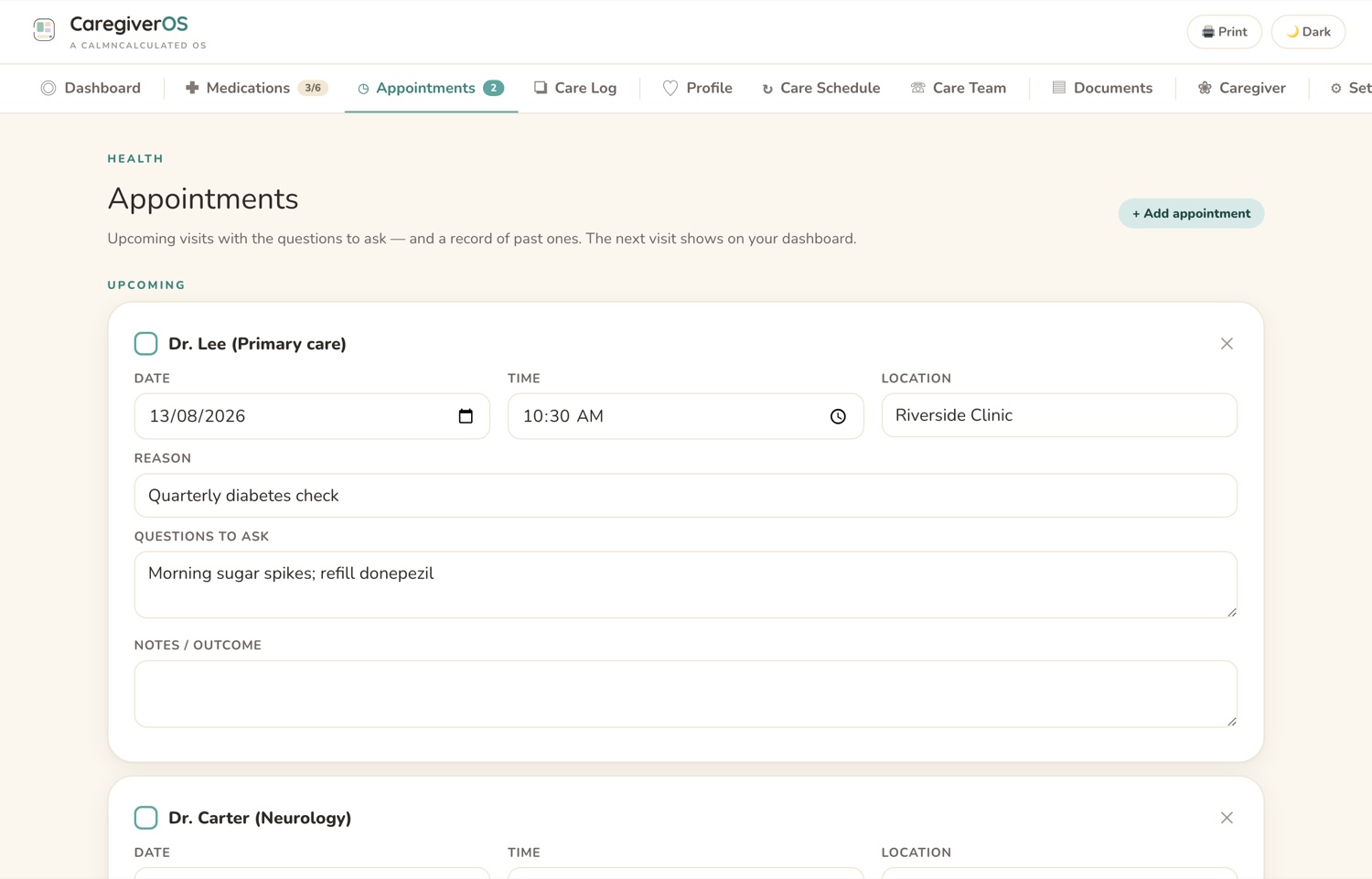This screenshot has height=879, width=1372.
Task: Open the date picker calendar icon
Action: click(x=466, y=416)
